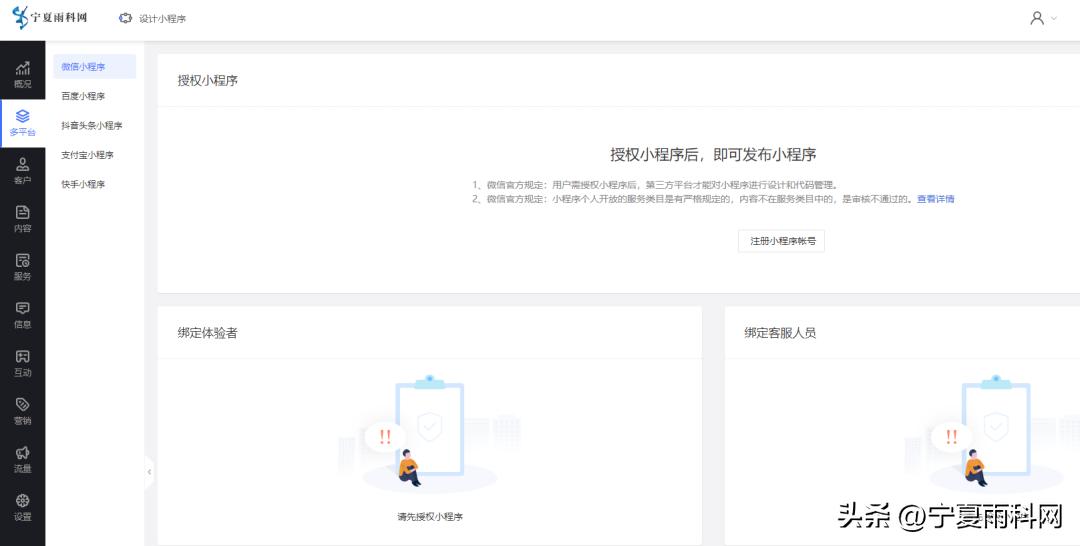
Task: Click the 内容 content sidebar icon
Action: (22, 219)
